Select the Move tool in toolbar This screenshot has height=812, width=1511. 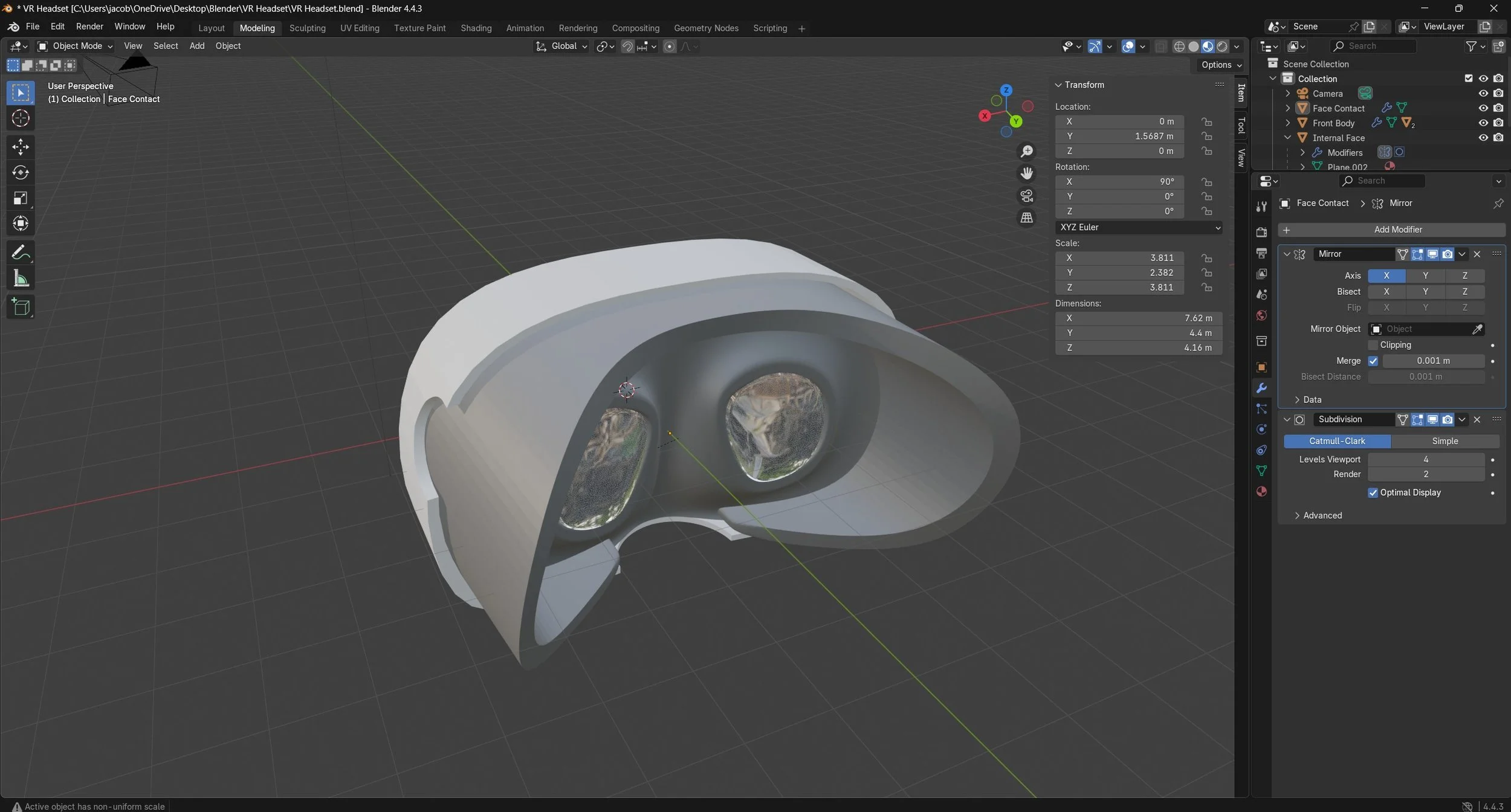(21, 146)
